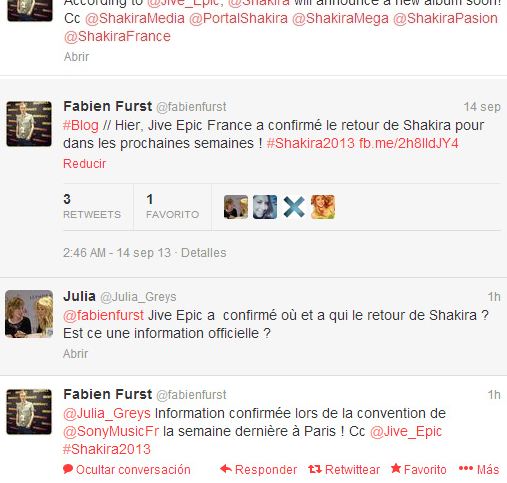Image resolution: width=507 pixels, height=483 pixels.
Task: View the 3 Retweets count
Action: (92, 207)
